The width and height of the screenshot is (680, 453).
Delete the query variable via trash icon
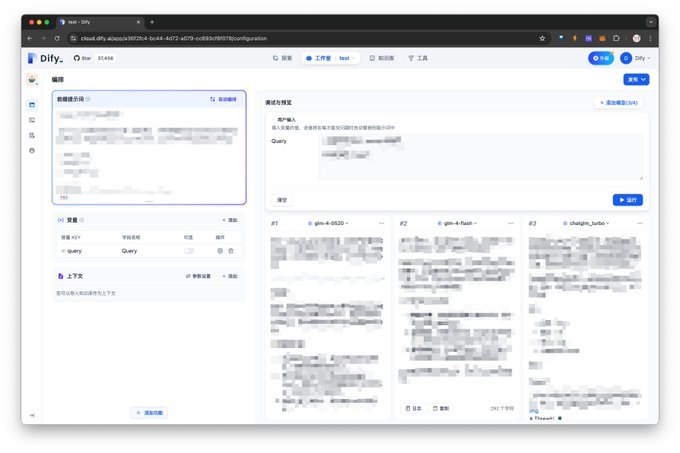[x=231, y=251]
